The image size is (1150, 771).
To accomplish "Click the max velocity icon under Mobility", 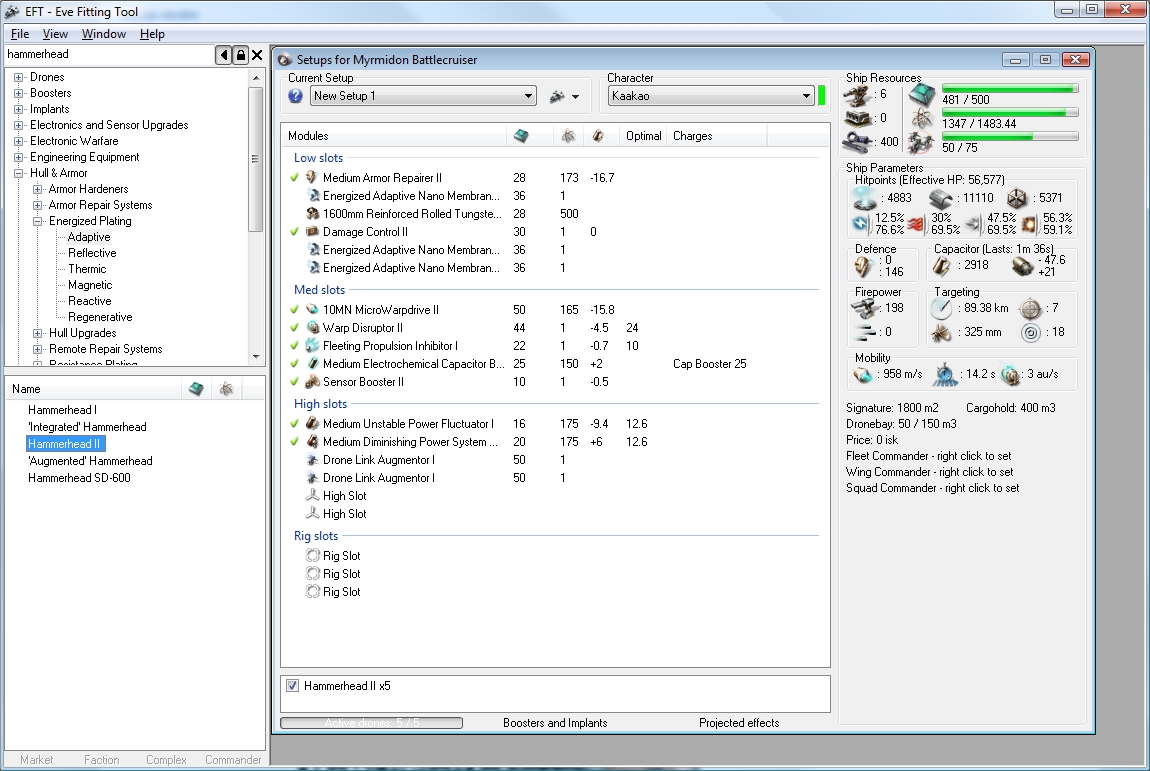I will click(x=863, y=375).
